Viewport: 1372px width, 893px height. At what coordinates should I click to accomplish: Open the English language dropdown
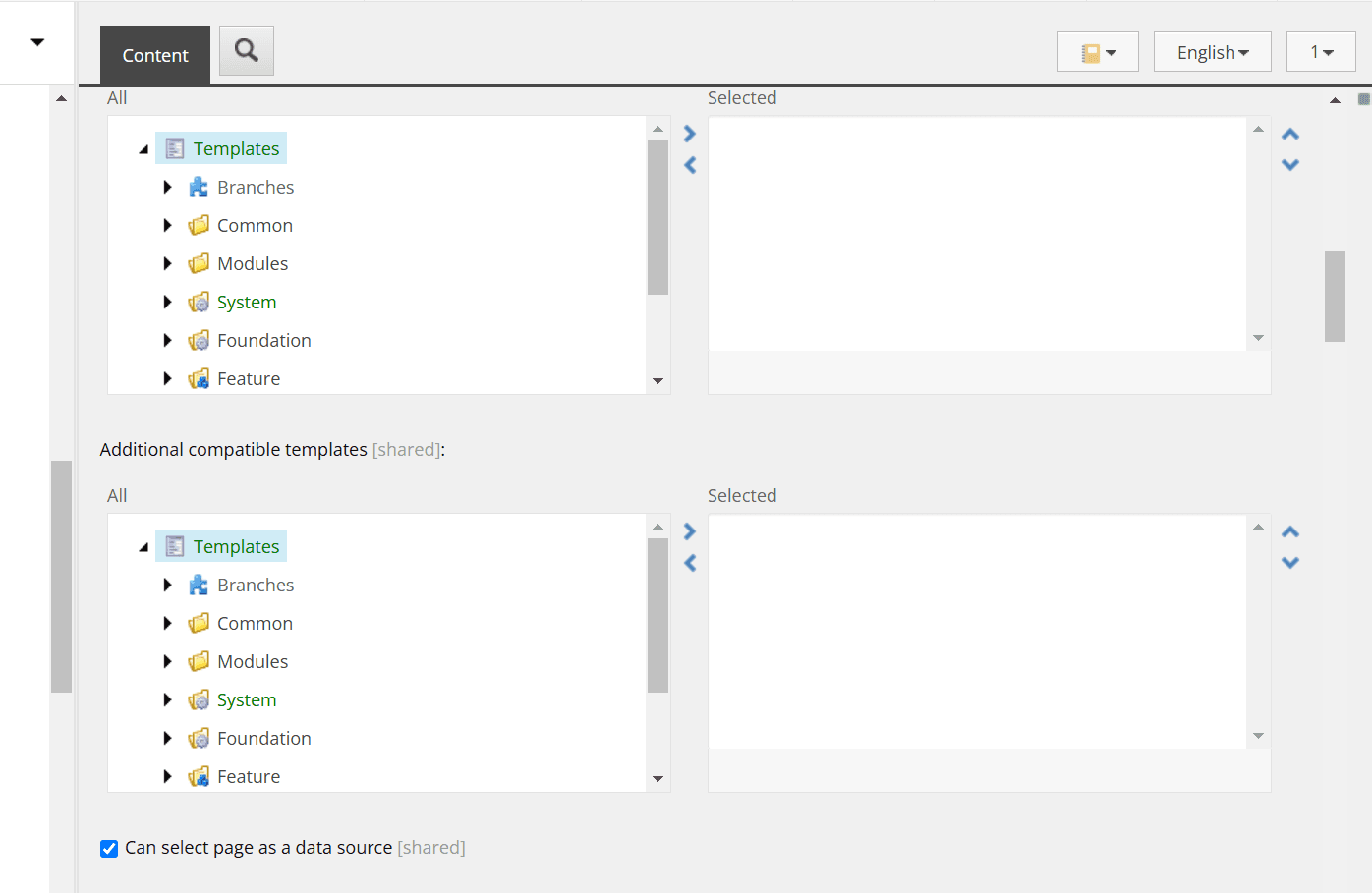[x=1212, y=52]
